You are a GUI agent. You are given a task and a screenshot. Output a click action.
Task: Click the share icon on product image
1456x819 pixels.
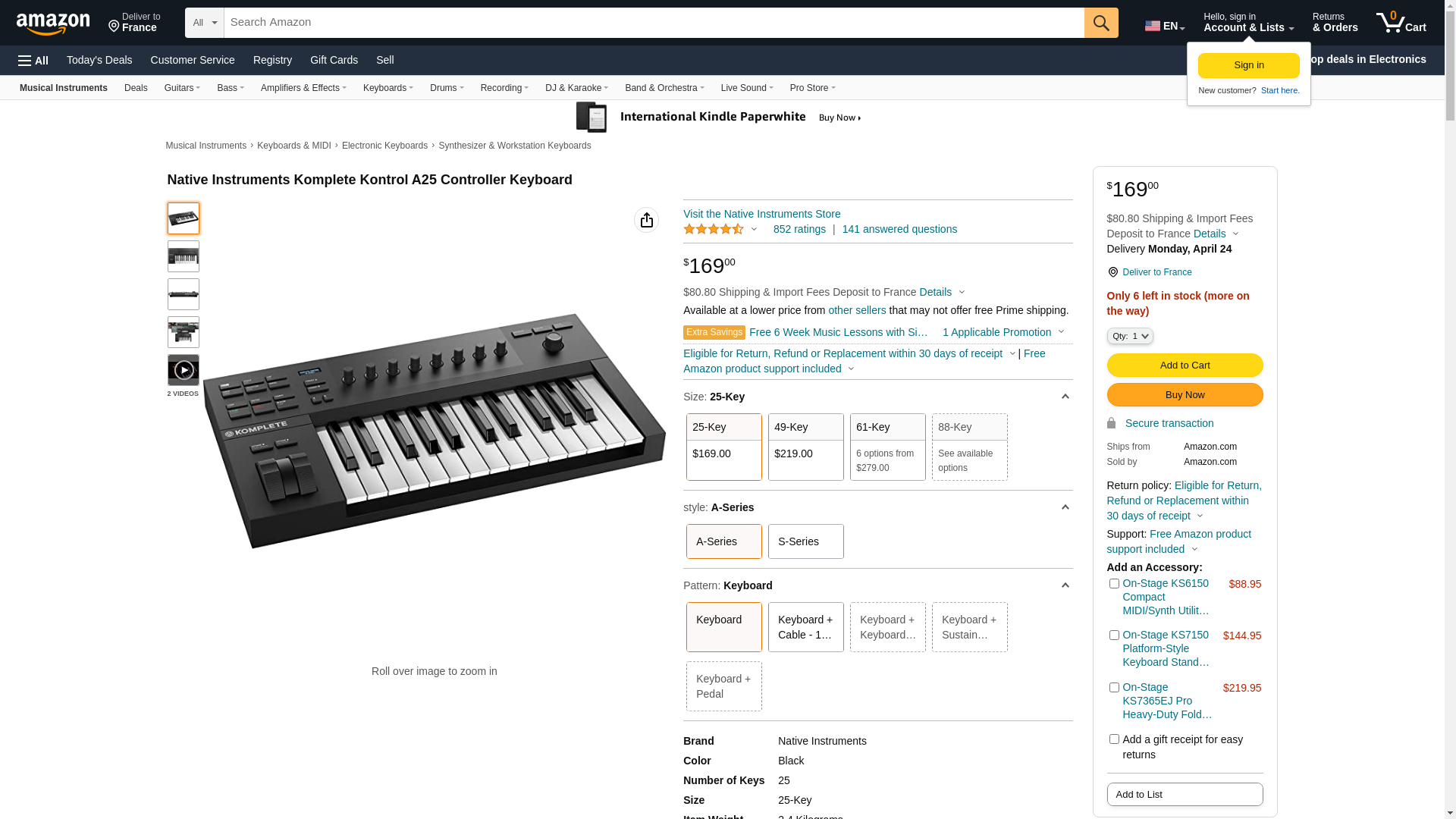click(646, 220)
